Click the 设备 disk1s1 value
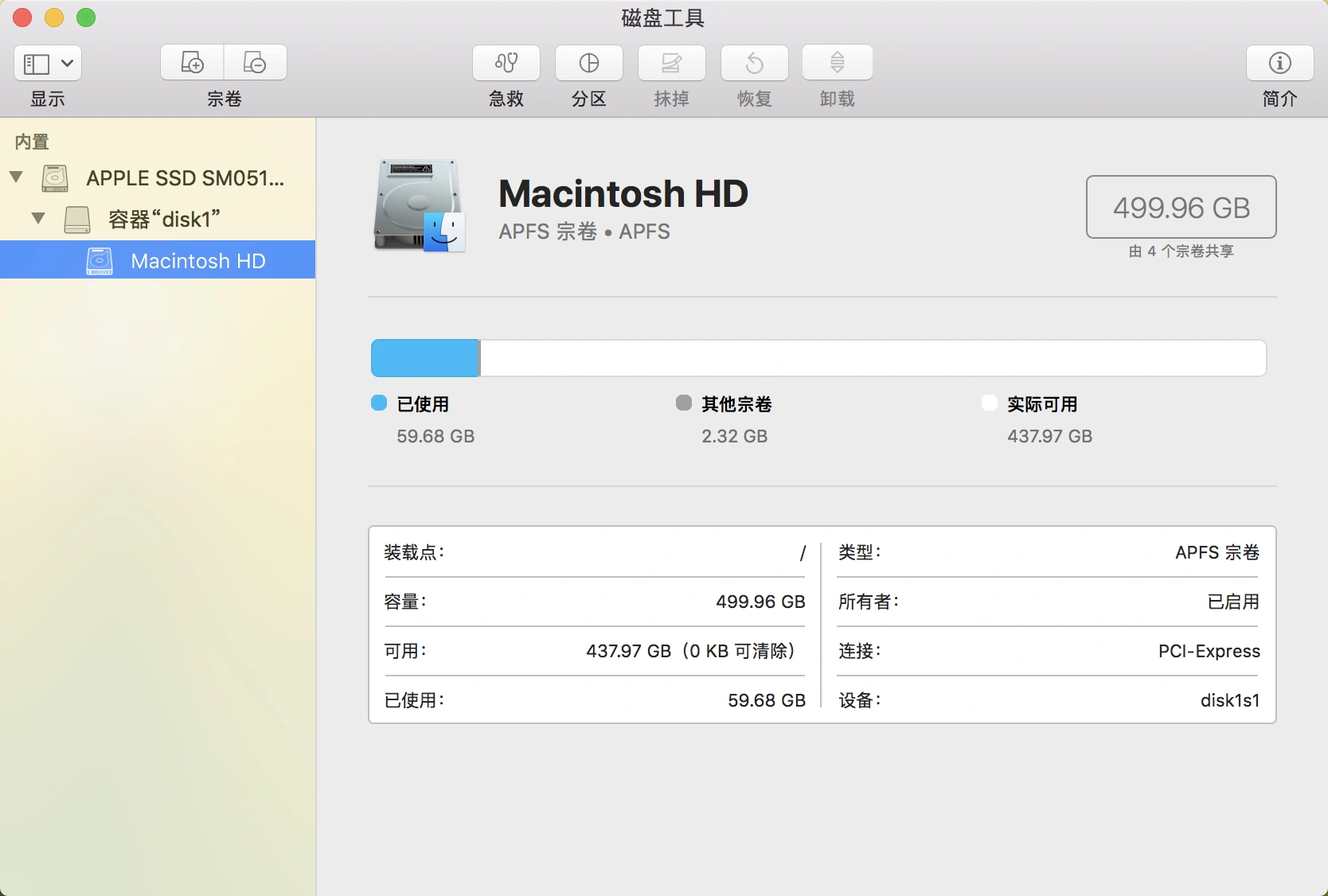1328x896 pixels. (x=1230, y=700)
